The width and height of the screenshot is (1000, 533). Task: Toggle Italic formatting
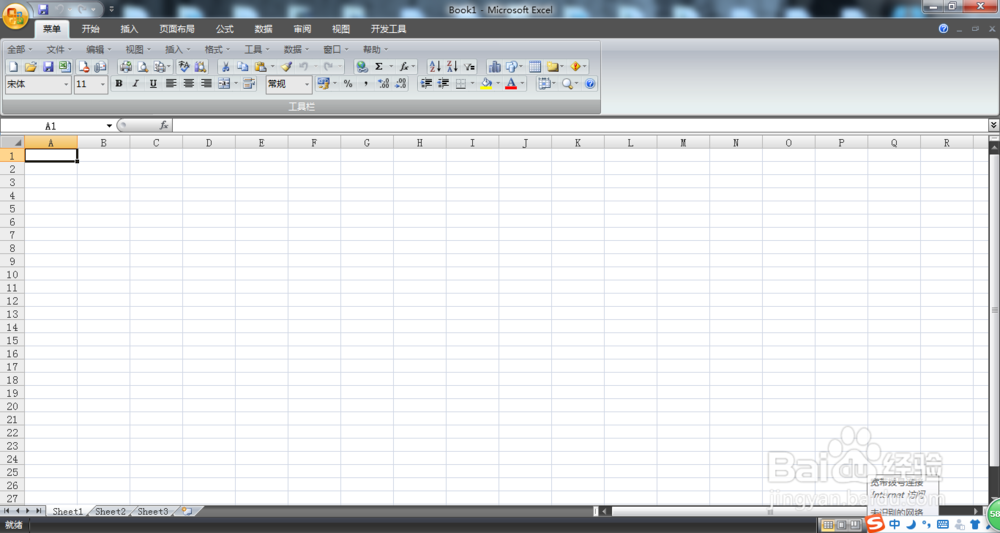pos(136,84)
